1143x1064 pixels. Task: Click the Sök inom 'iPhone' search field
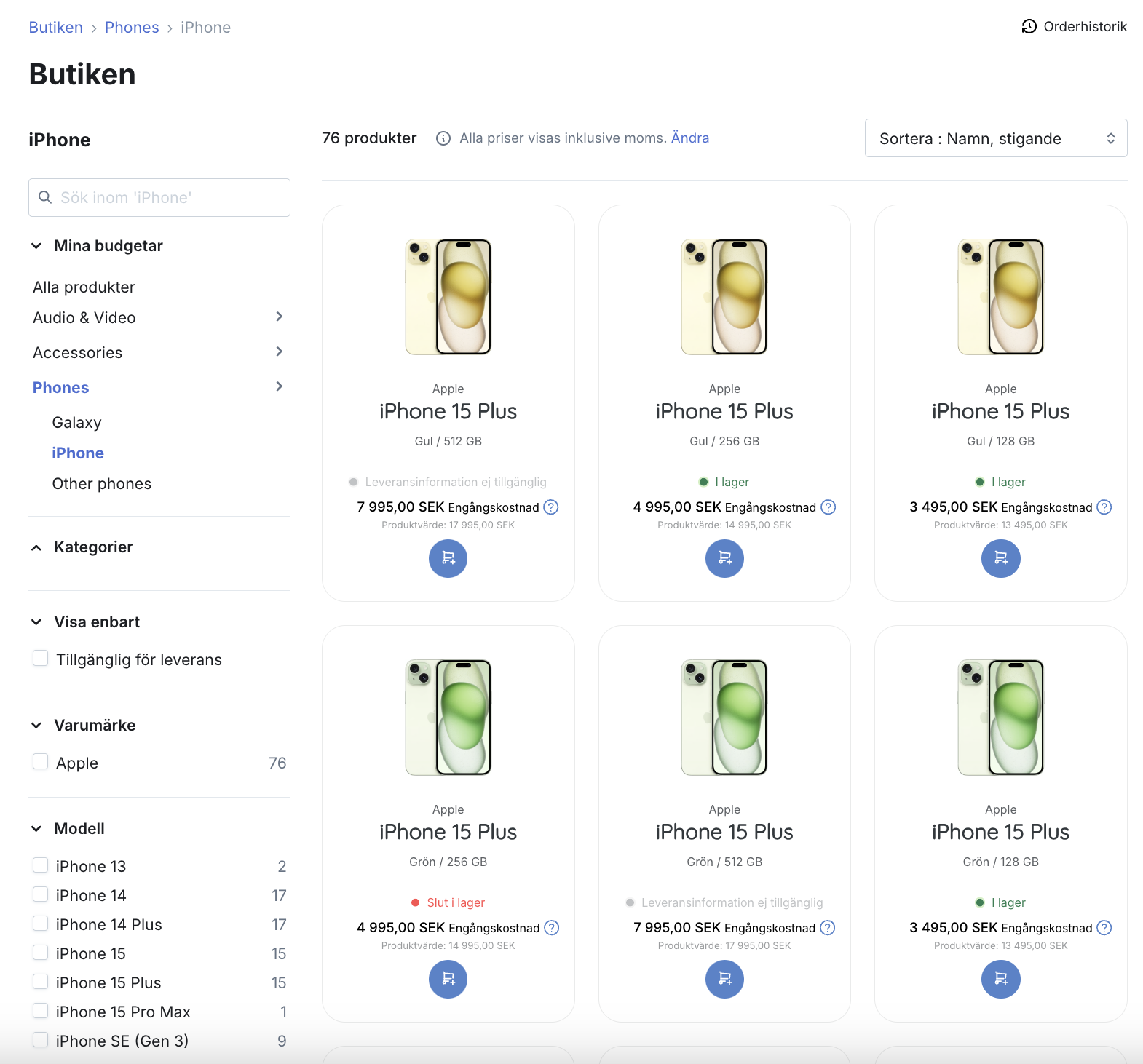(159, 197)
